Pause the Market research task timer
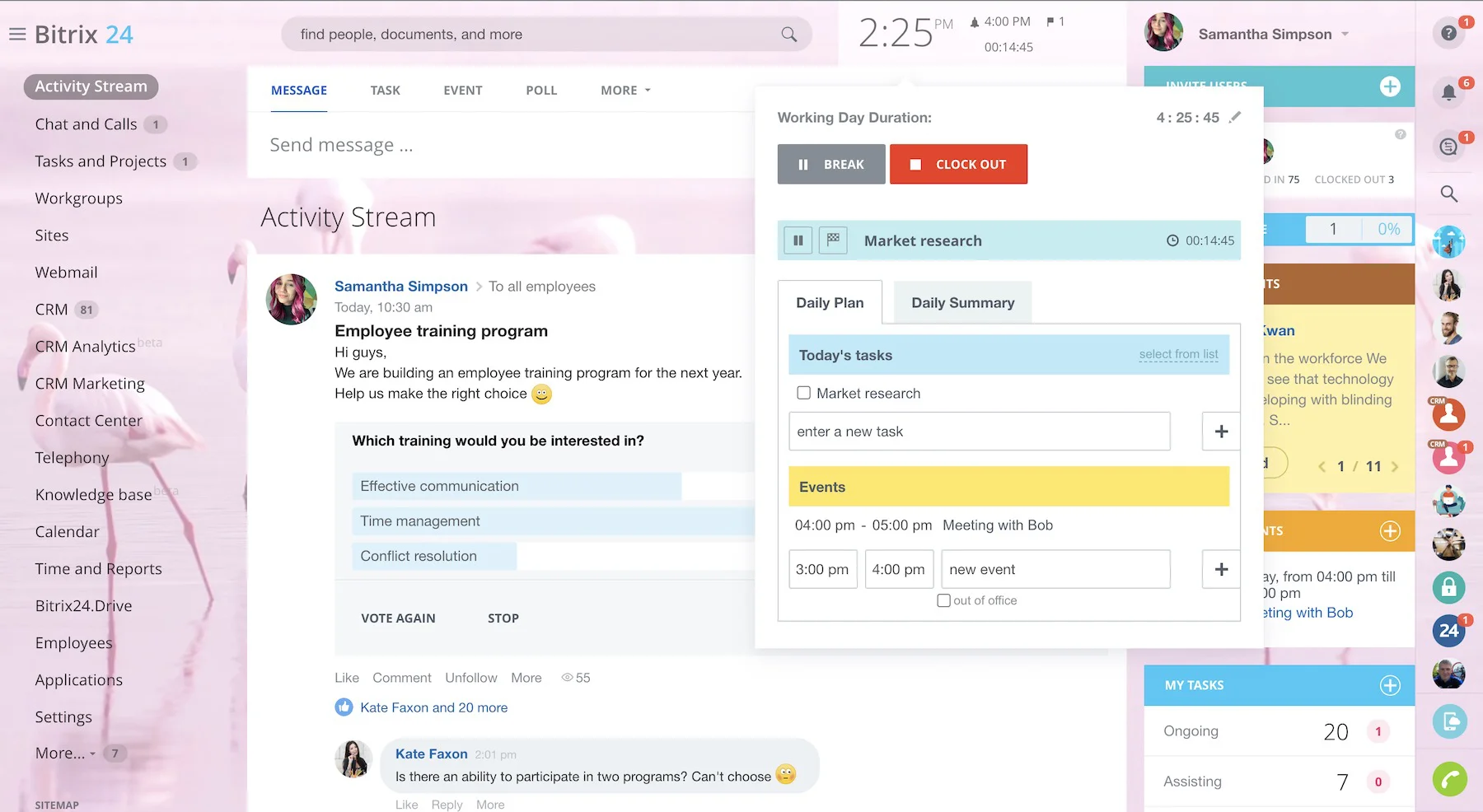 798,240
